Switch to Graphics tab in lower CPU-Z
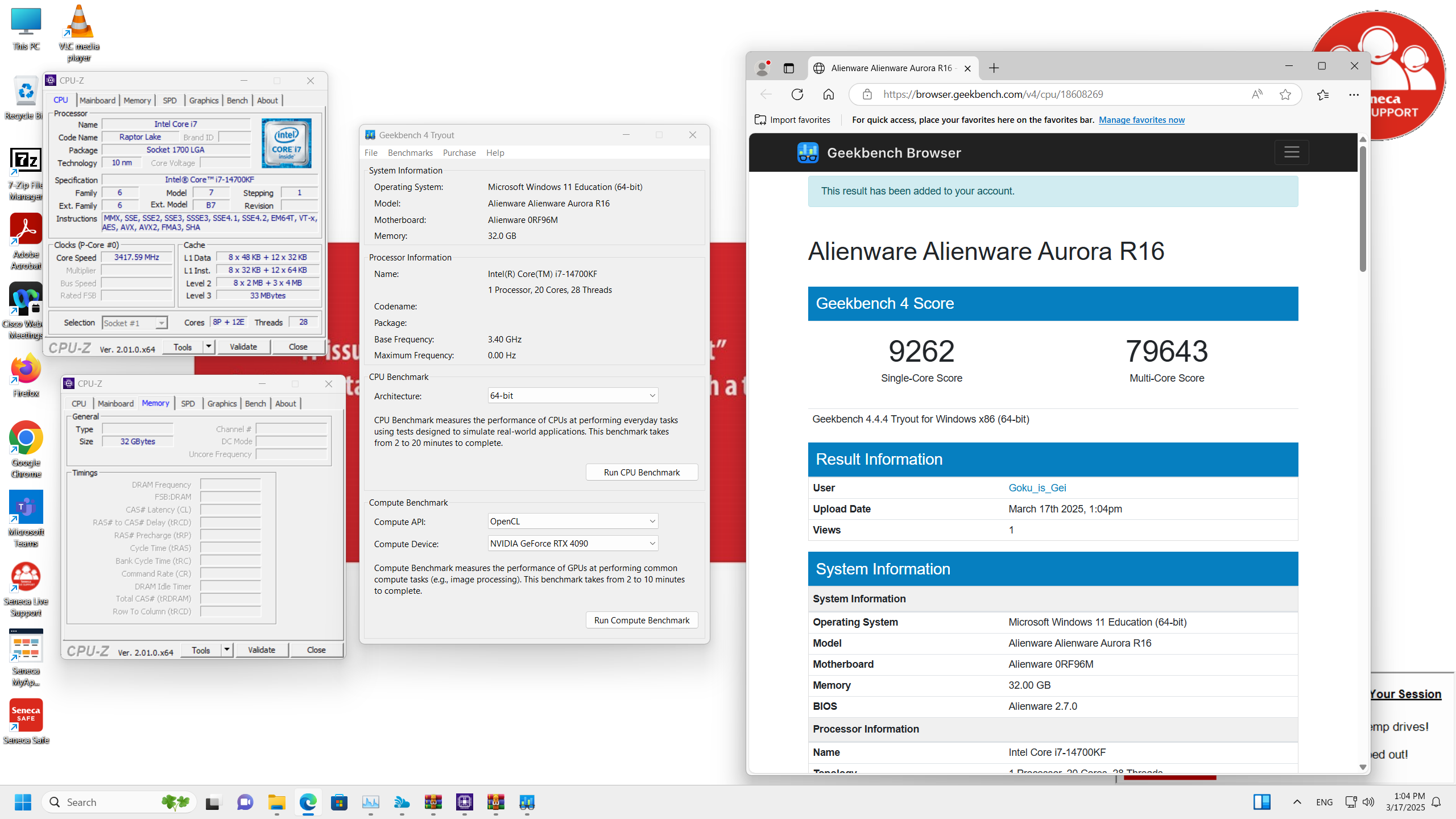This screenshot has width=1456, height=819. pos(222,403)
